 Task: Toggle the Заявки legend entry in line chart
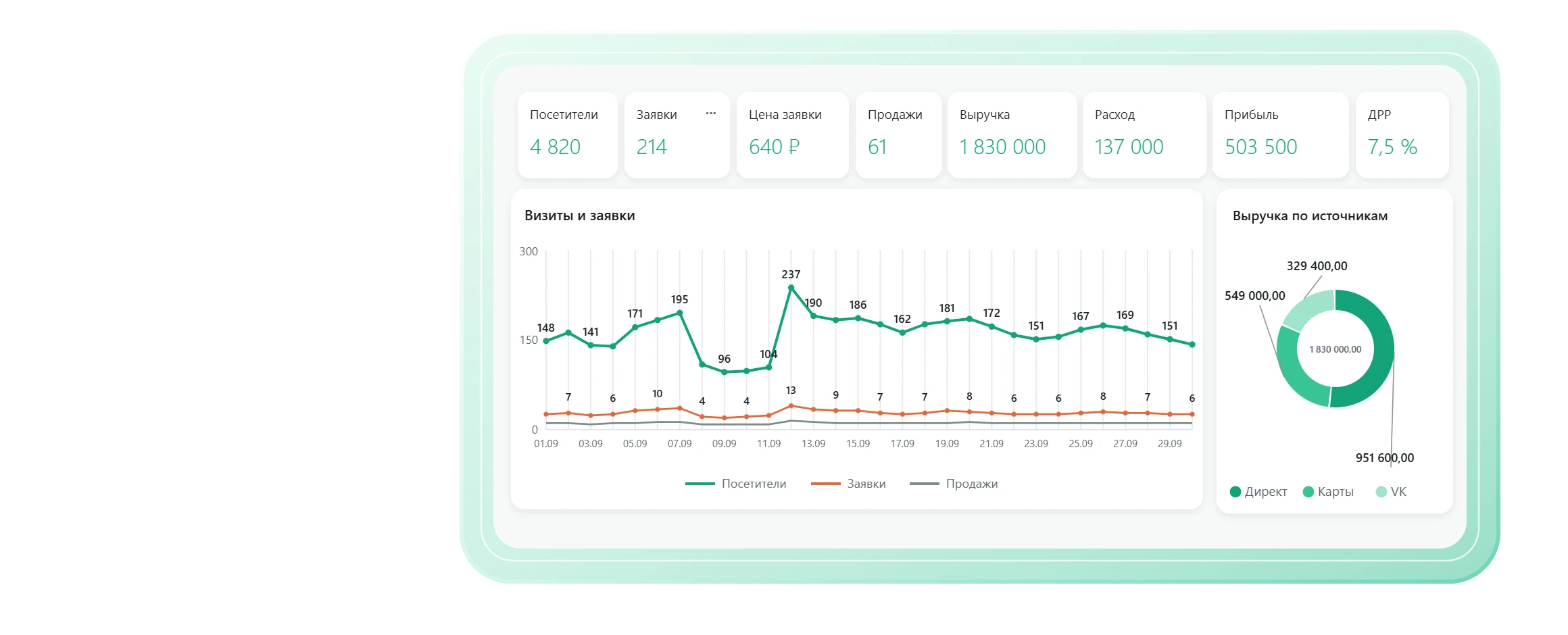pos(848,484)
